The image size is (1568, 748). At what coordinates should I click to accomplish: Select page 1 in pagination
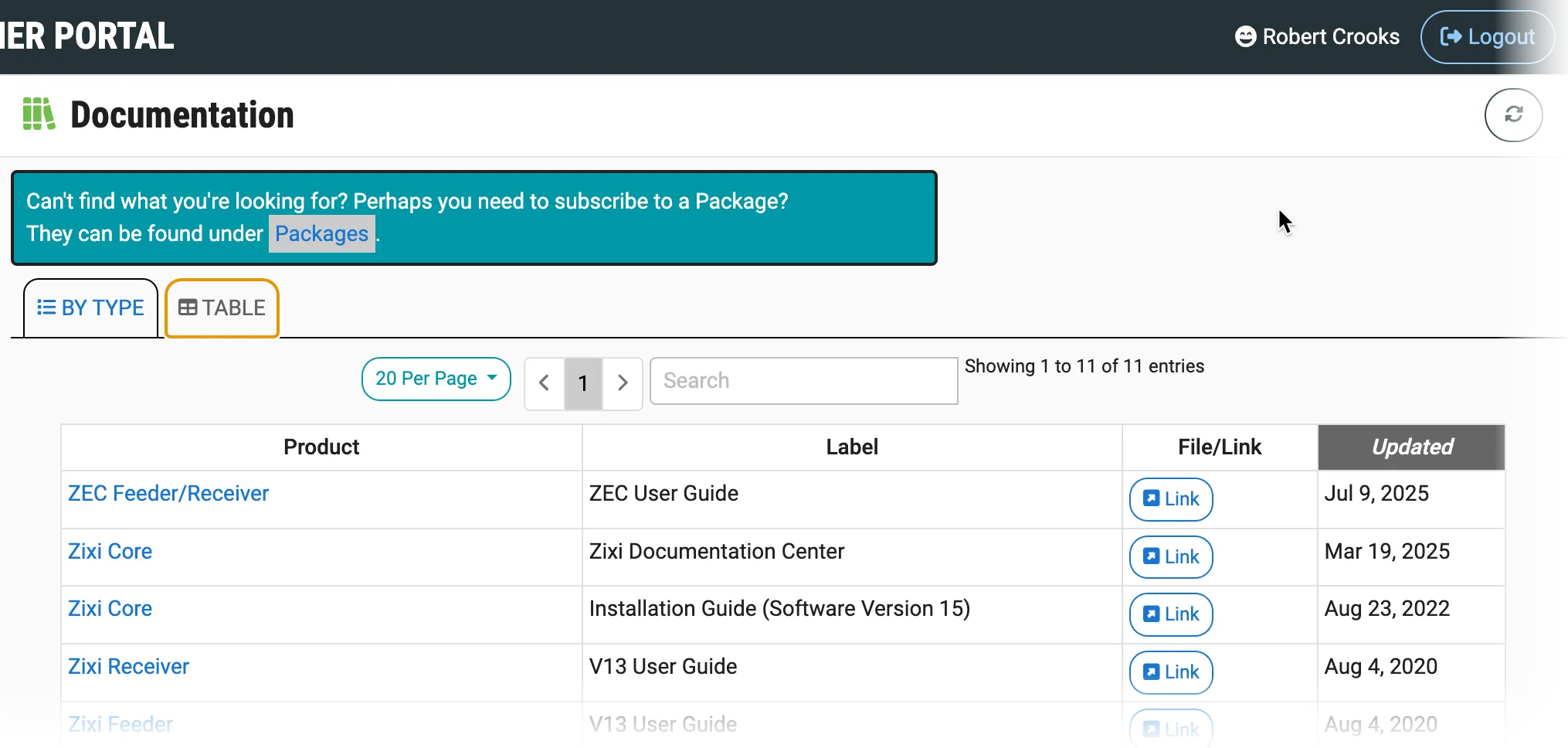click(x=583, y=382)
